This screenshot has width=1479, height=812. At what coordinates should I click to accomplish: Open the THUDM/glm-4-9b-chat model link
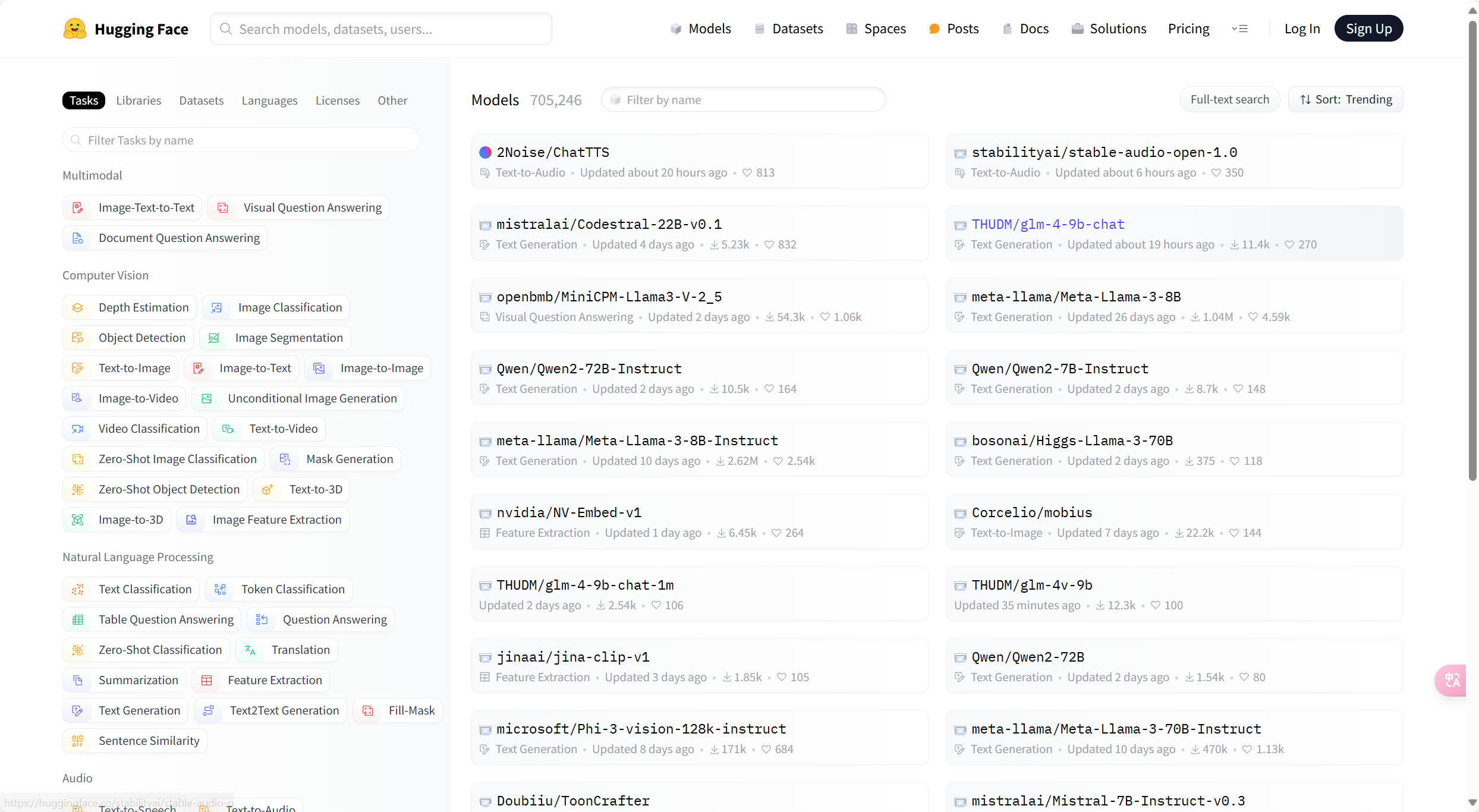pos(1047,224)
